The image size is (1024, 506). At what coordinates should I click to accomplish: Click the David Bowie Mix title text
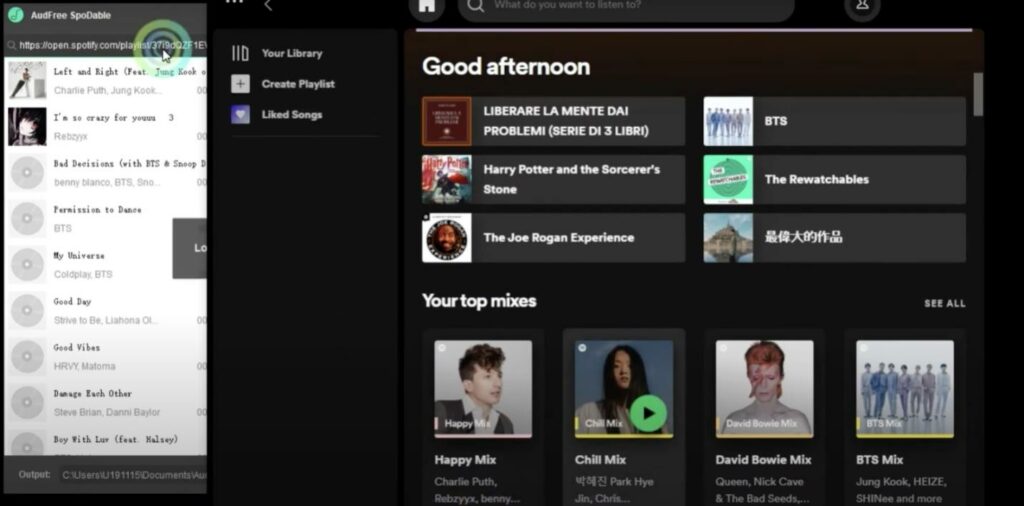(763, 460)
